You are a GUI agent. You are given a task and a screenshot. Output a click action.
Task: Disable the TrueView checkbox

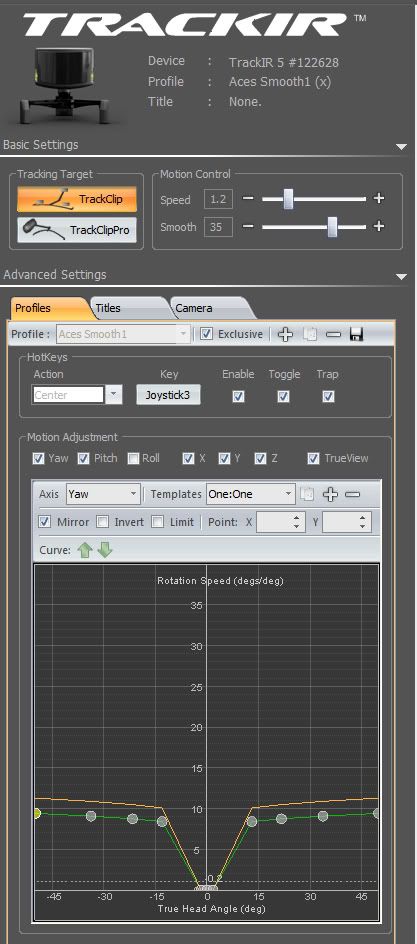313,459
